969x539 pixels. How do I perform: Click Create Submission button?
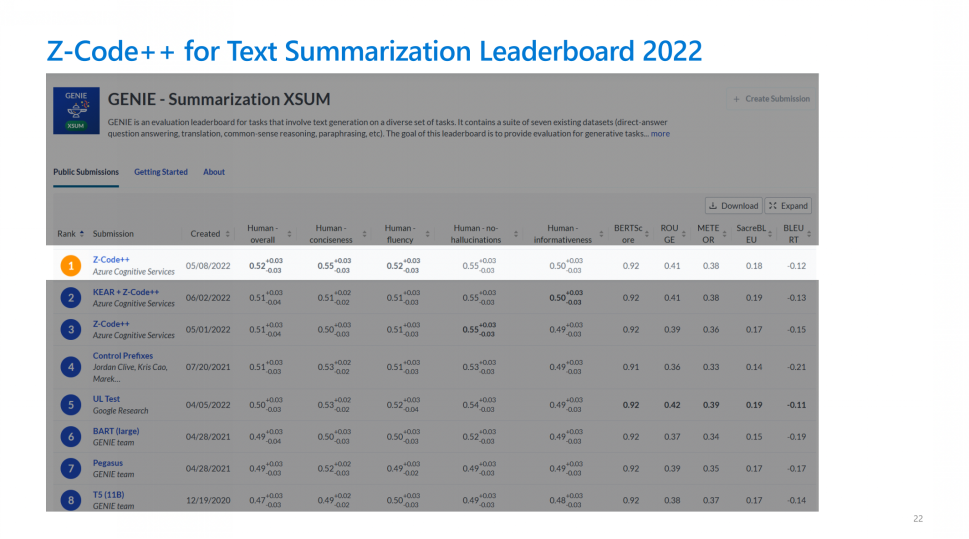click(771, 99)
